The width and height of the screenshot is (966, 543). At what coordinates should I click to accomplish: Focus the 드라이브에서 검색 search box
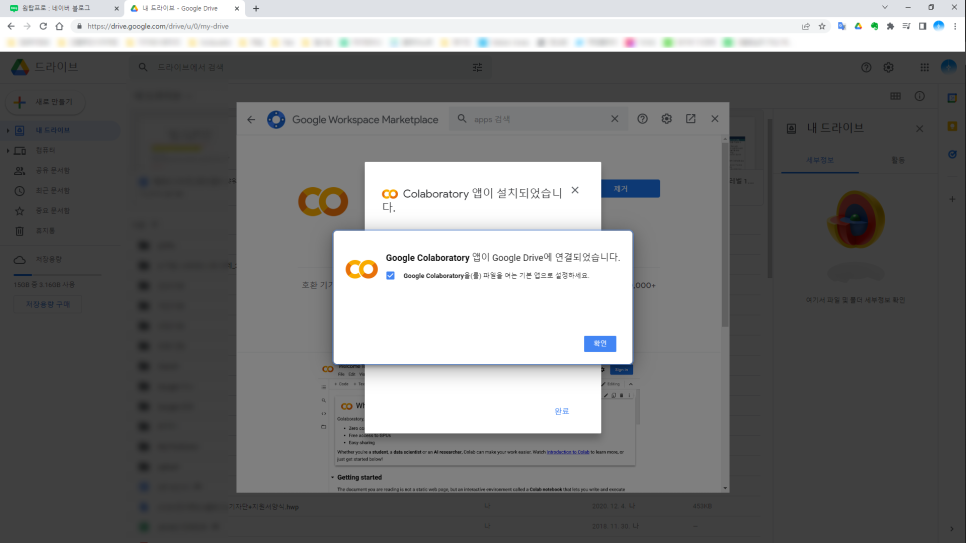pyautogui.click(x=311, y=67)
